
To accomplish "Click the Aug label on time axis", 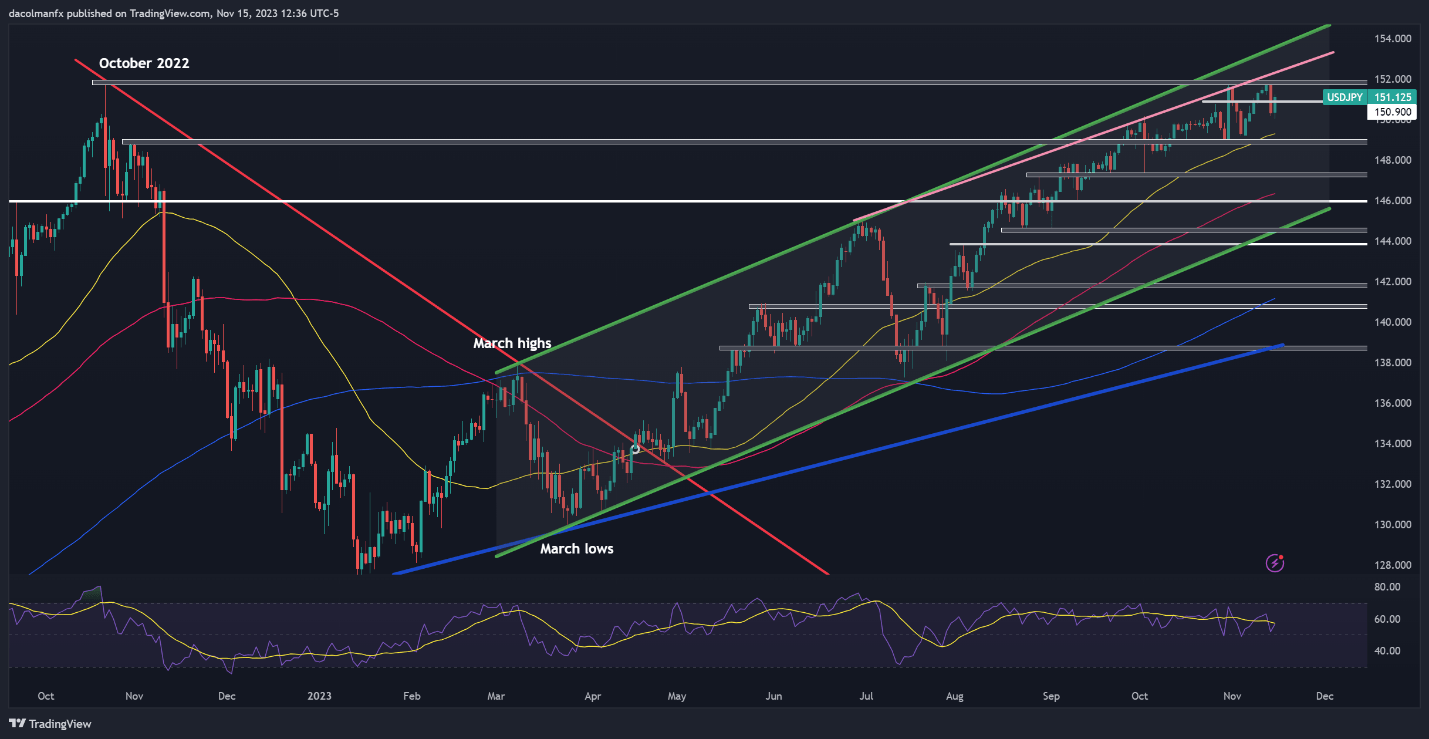I will tap(954, 694).
